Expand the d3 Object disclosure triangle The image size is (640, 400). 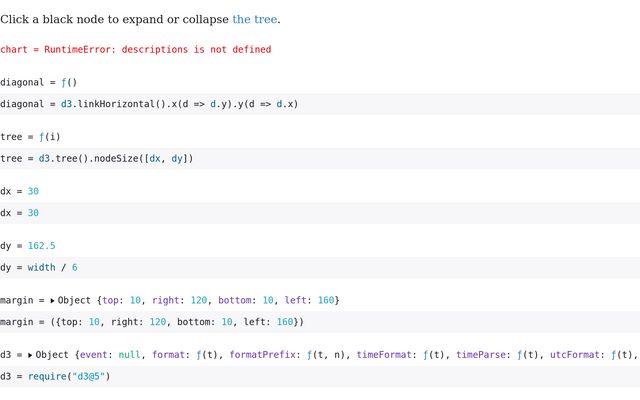[x=31, y=355]
